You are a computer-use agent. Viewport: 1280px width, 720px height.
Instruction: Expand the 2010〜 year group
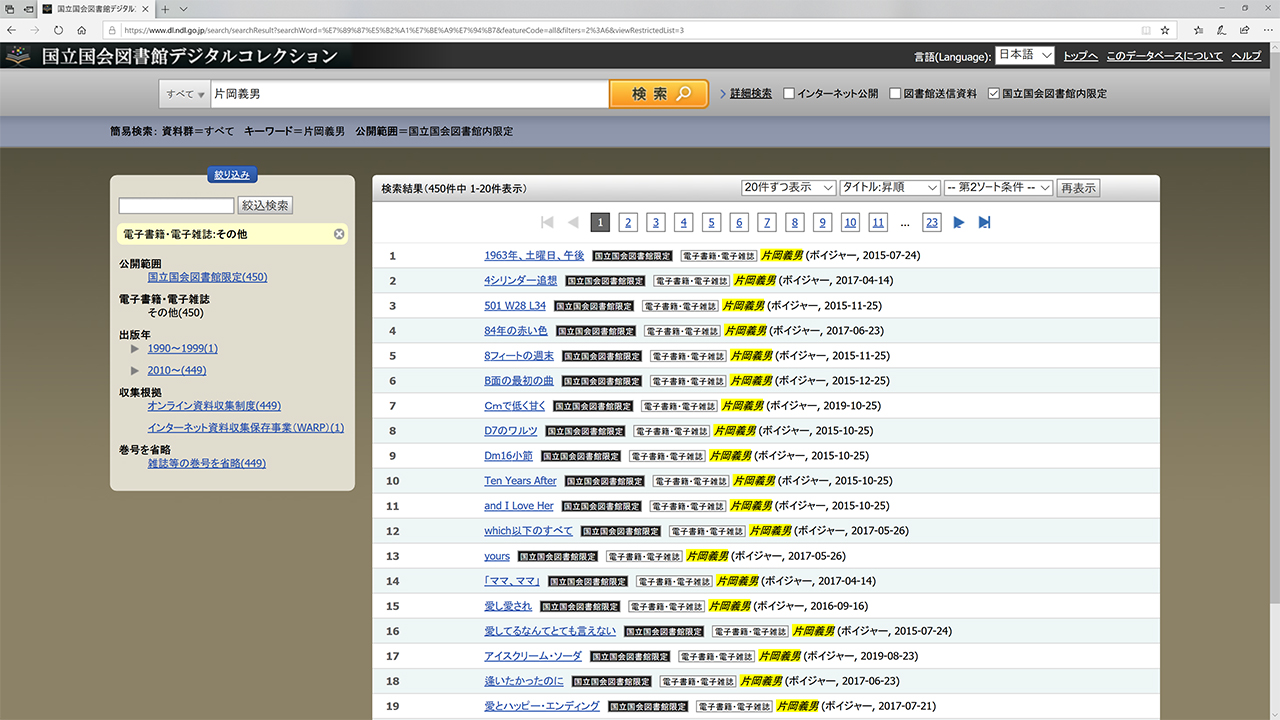pos(135,371)
